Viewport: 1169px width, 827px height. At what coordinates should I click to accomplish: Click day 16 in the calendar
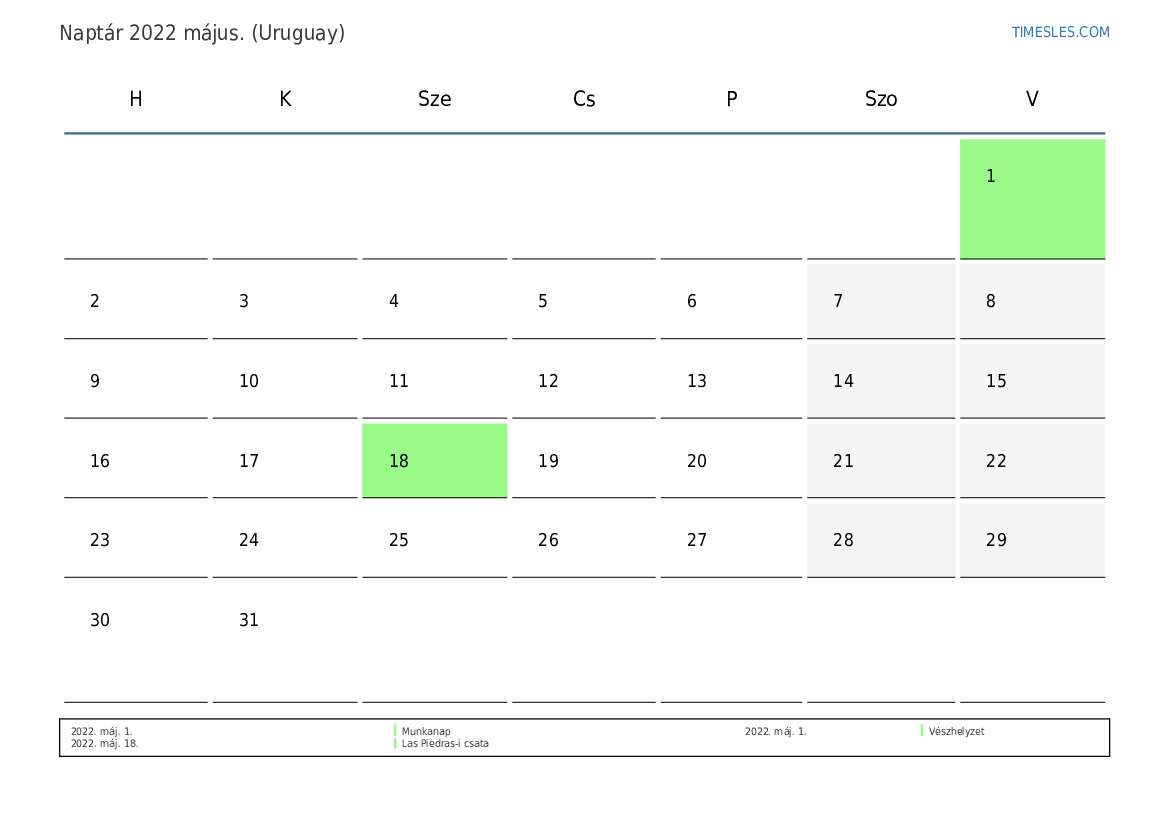coord(136,460)
